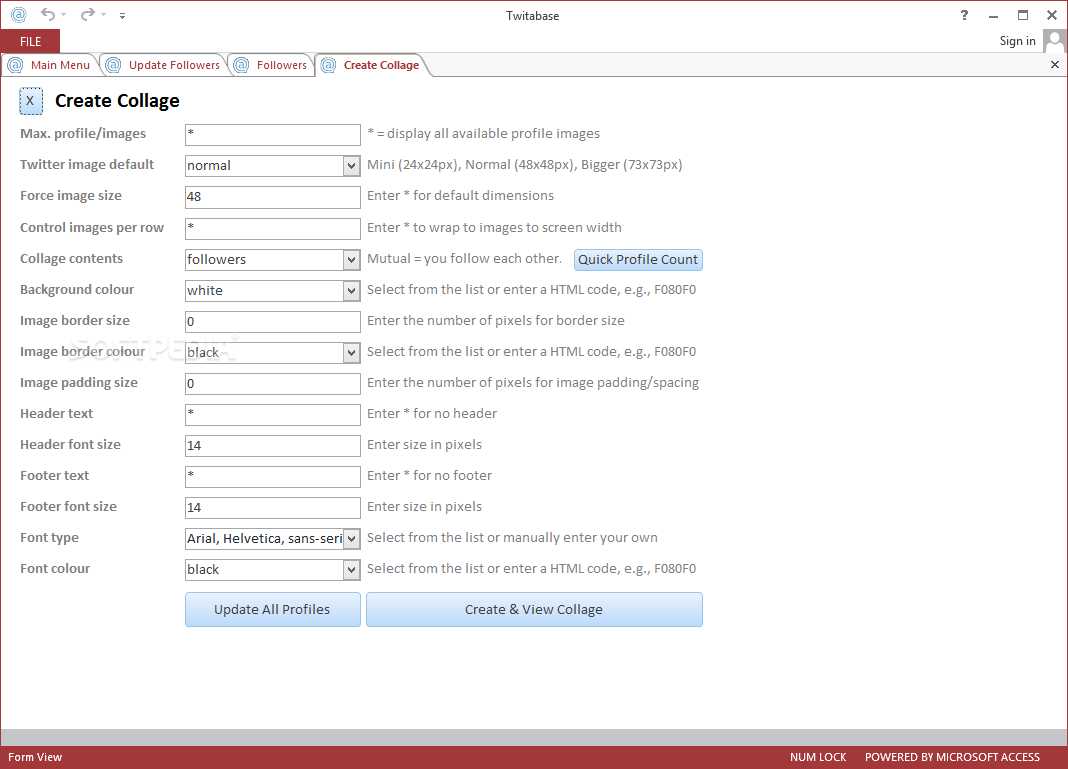Click the Image border size field
This screenshot has height=769, width=1068.
(x=272, y=321)
